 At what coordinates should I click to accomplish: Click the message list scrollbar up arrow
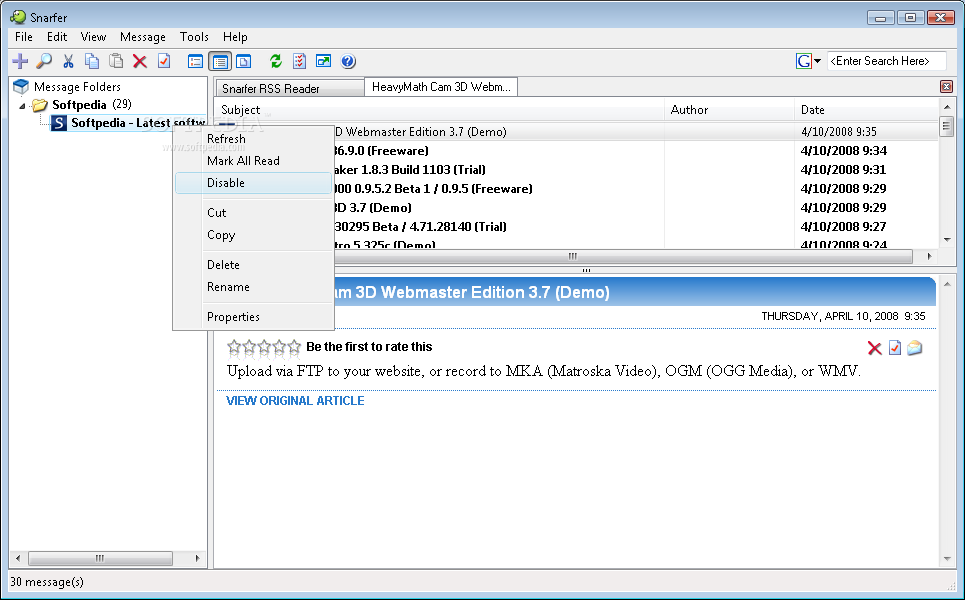(947, 107)
